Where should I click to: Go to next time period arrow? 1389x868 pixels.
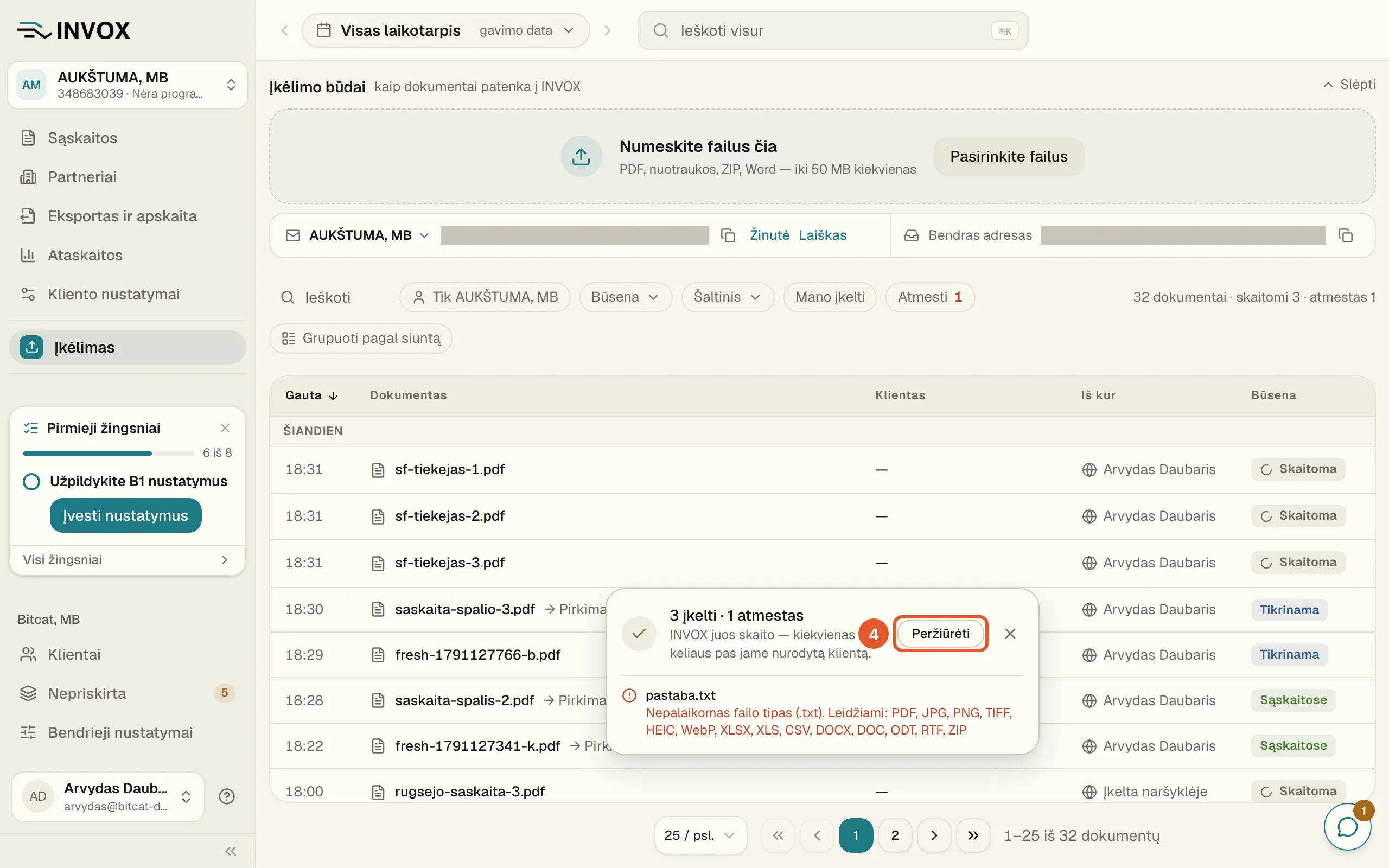[x=607, y=30]
